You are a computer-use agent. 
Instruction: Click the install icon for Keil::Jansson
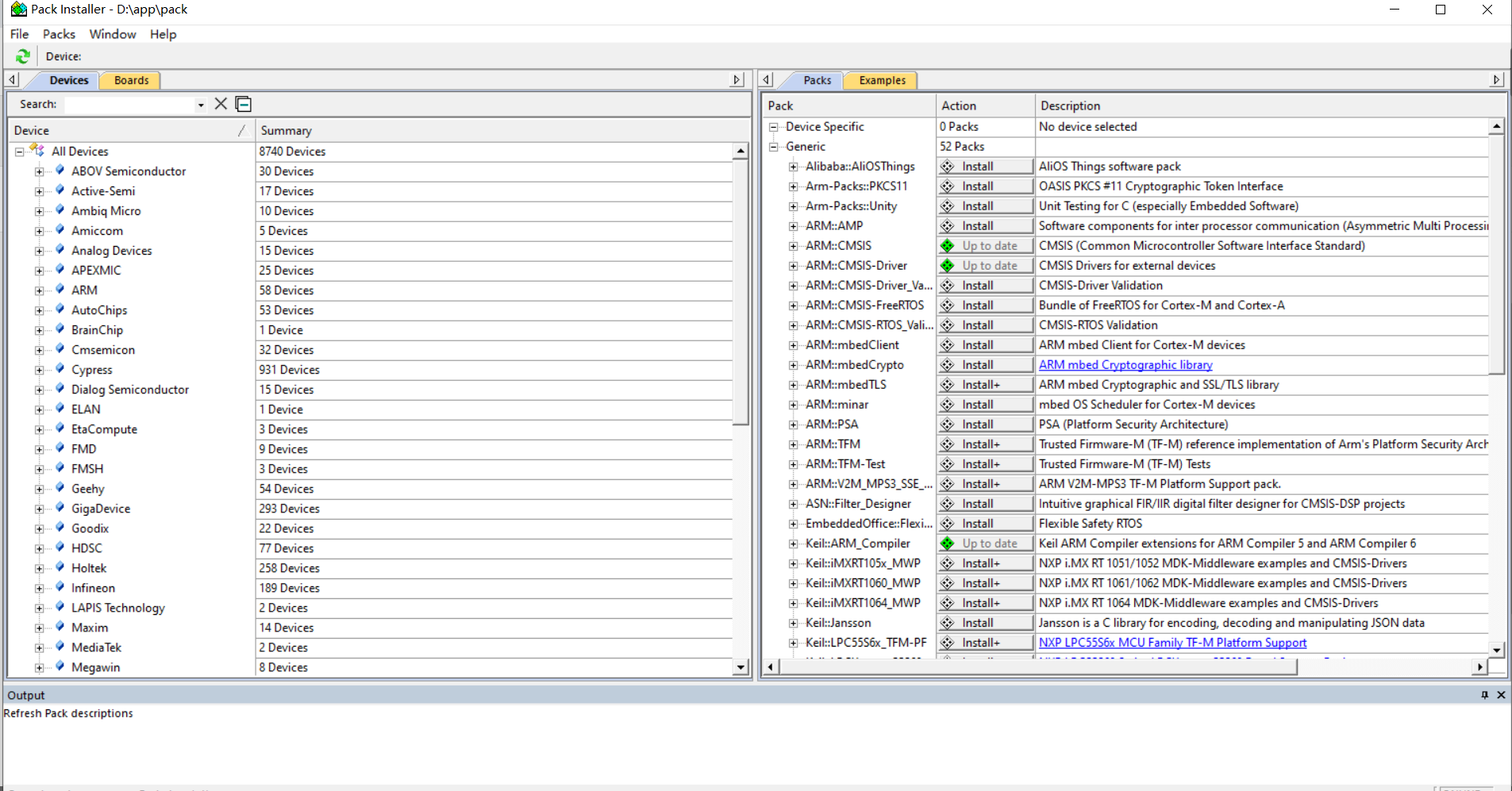click(x=948, y=623)
